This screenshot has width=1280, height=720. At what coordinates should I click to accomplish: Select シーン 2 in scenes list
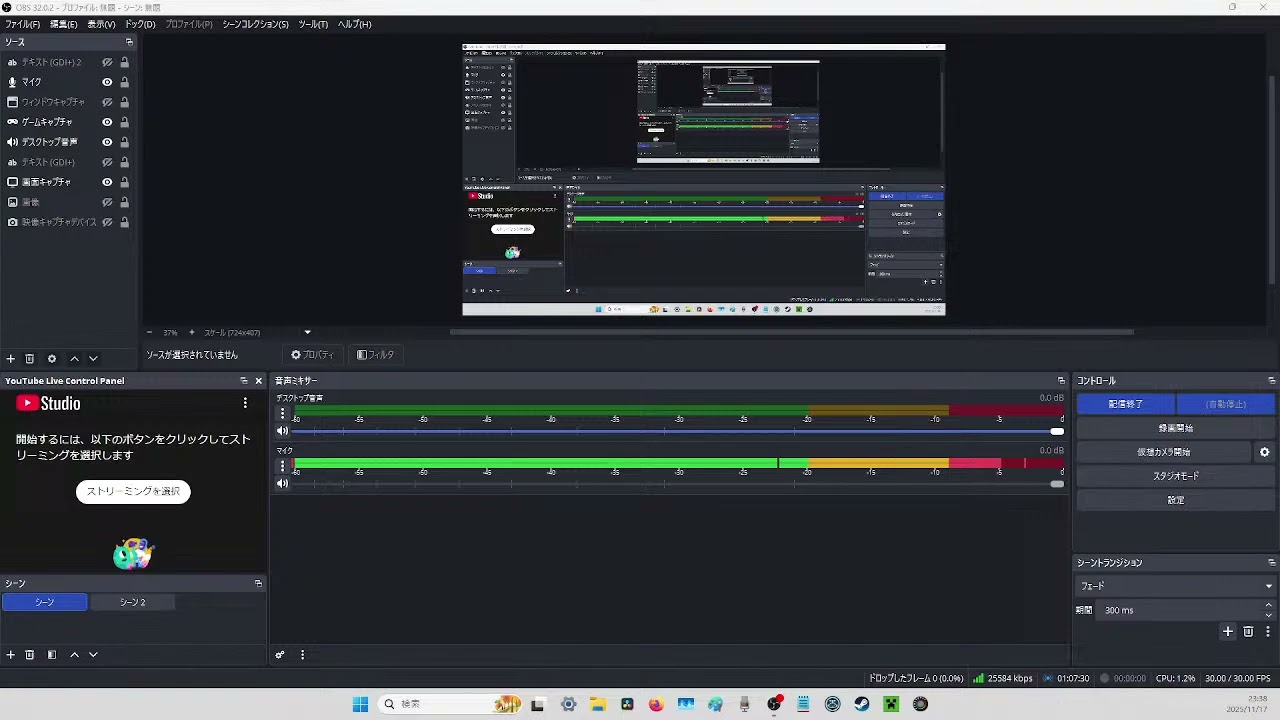132,602
